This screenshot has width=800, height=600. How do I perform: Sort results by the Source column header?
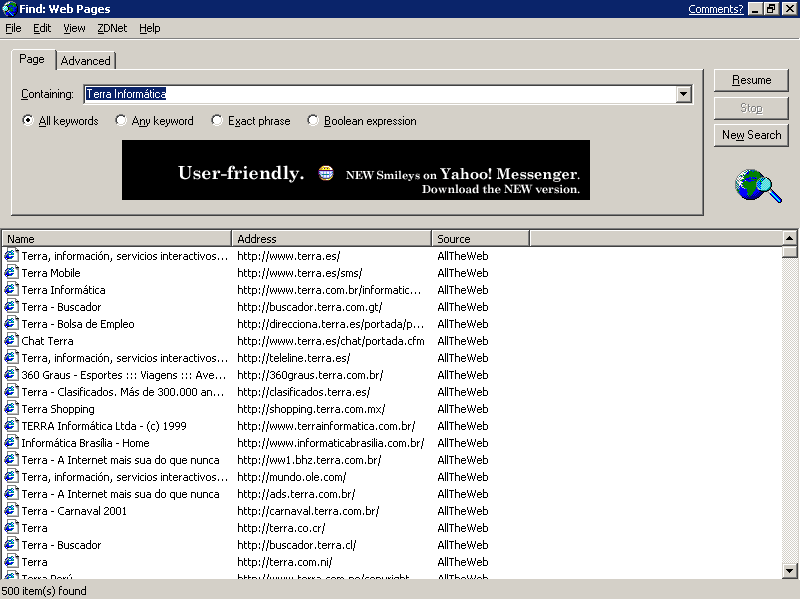tap(480, 239)
